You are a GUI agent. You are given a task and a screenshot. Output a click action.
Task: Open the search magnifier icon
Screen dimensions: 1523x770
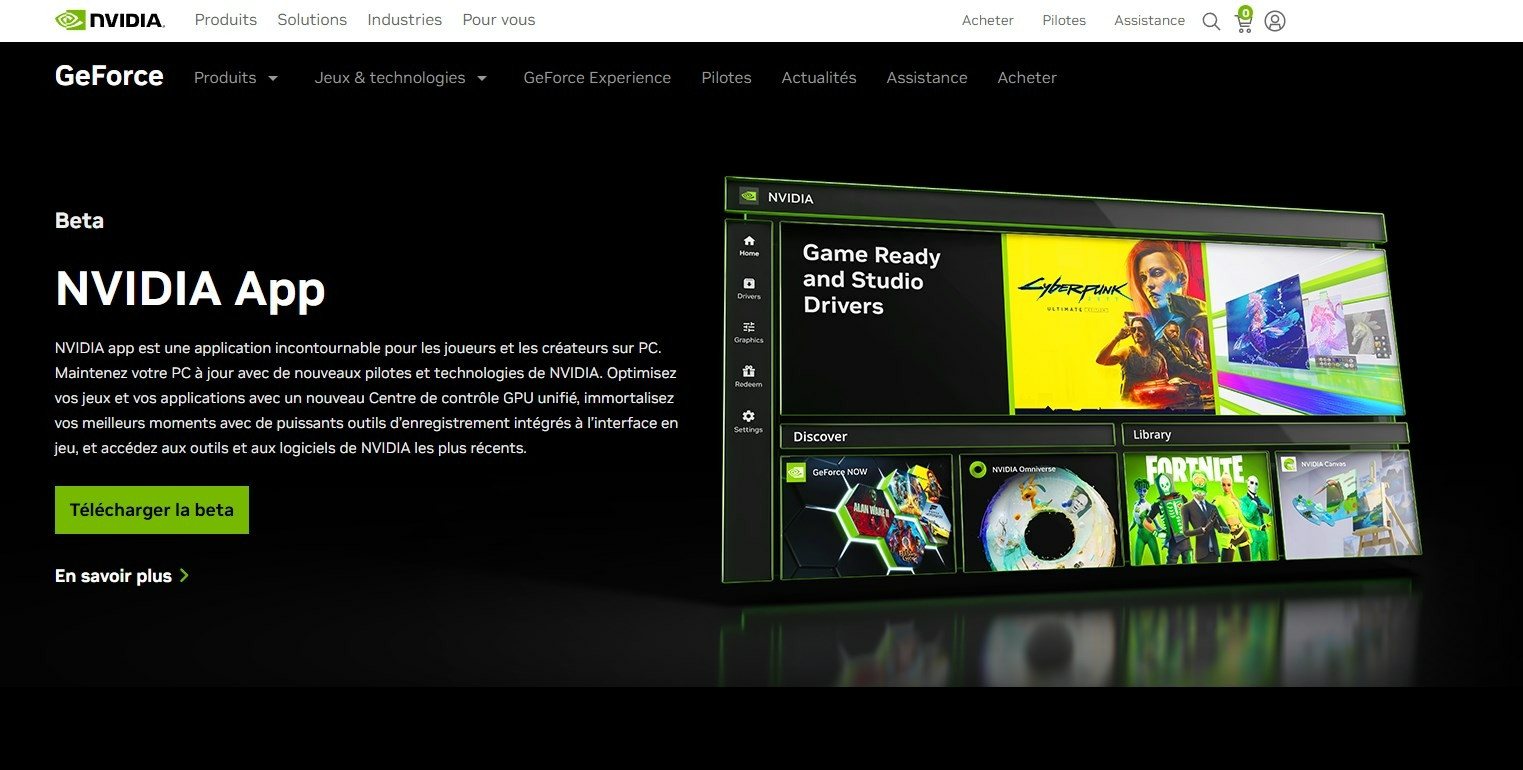point(1211,21)
